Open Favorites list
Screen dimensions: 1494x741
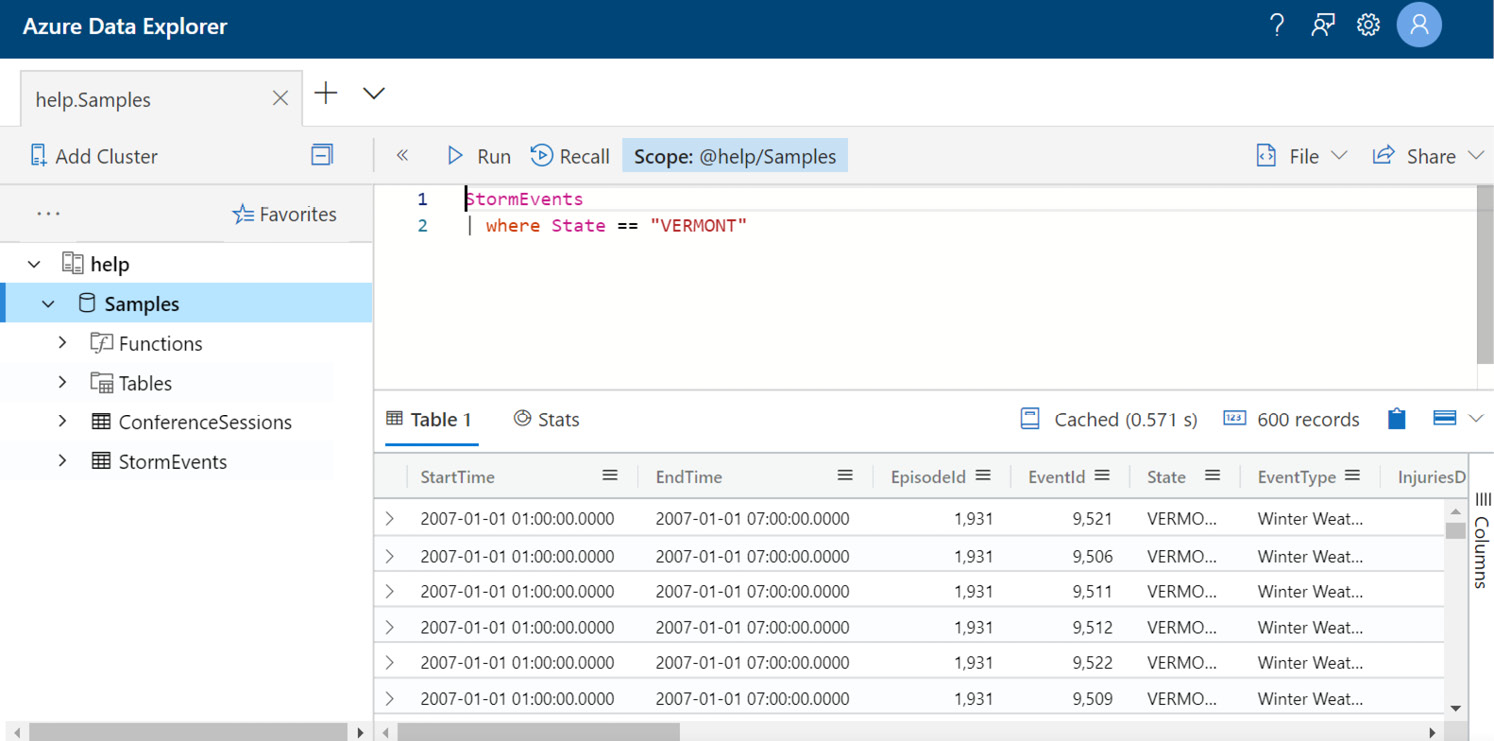point(285,214)
